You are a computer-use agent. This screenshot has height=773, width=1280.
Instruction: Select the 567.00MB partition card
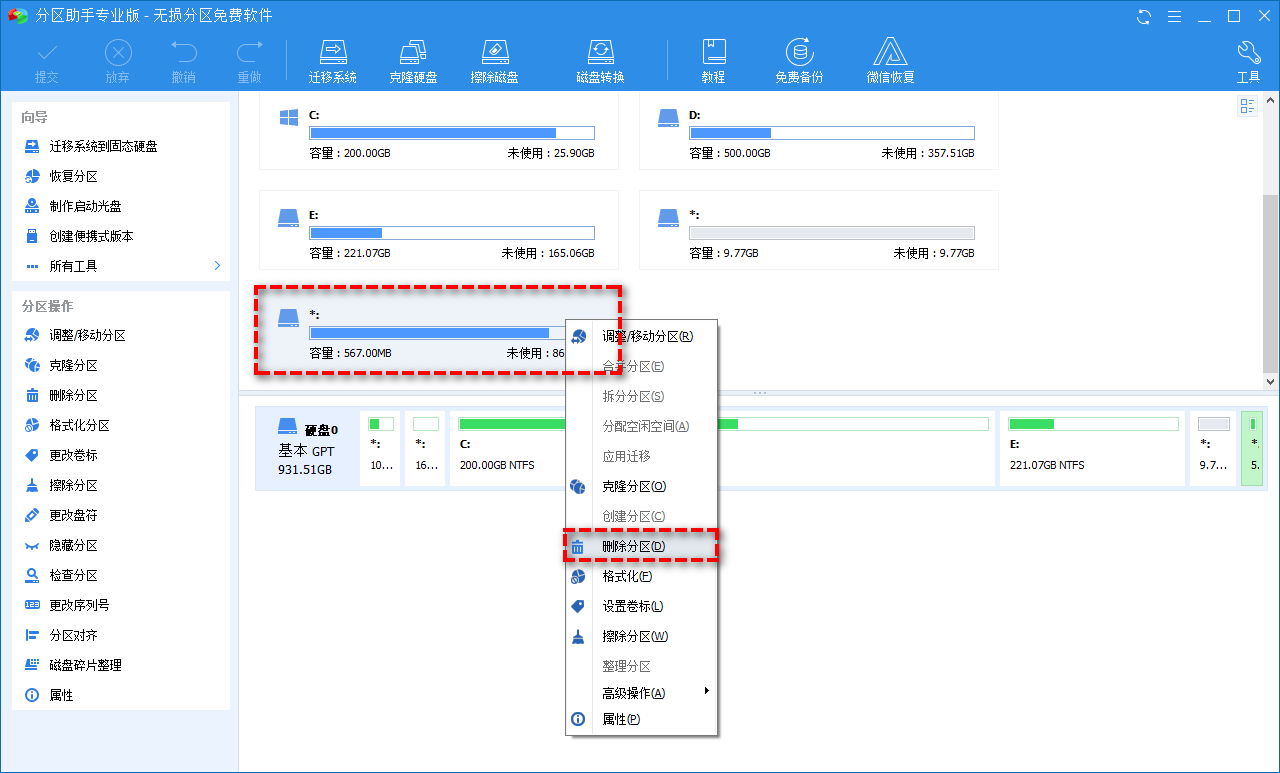(439, 330)
